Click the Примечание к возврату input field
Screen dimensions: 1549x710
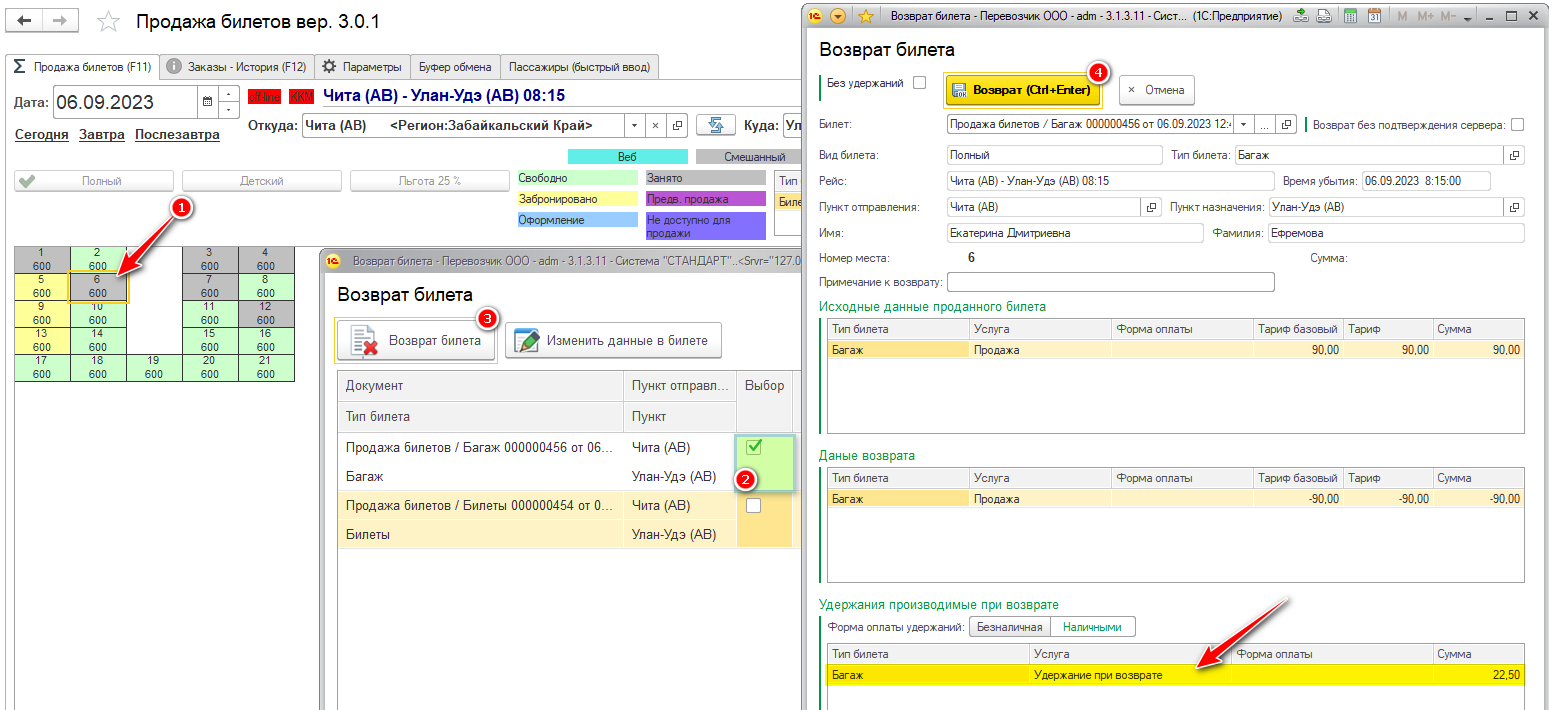click(x=1103, y=282)
